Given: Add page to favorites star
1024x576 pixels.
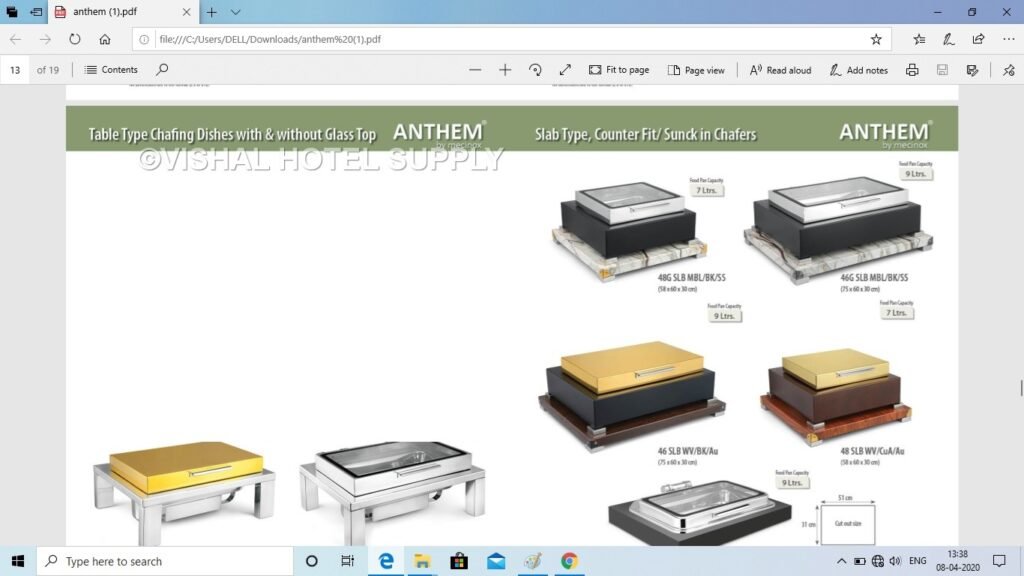Looking at the screenshot, I should (876, 39).
